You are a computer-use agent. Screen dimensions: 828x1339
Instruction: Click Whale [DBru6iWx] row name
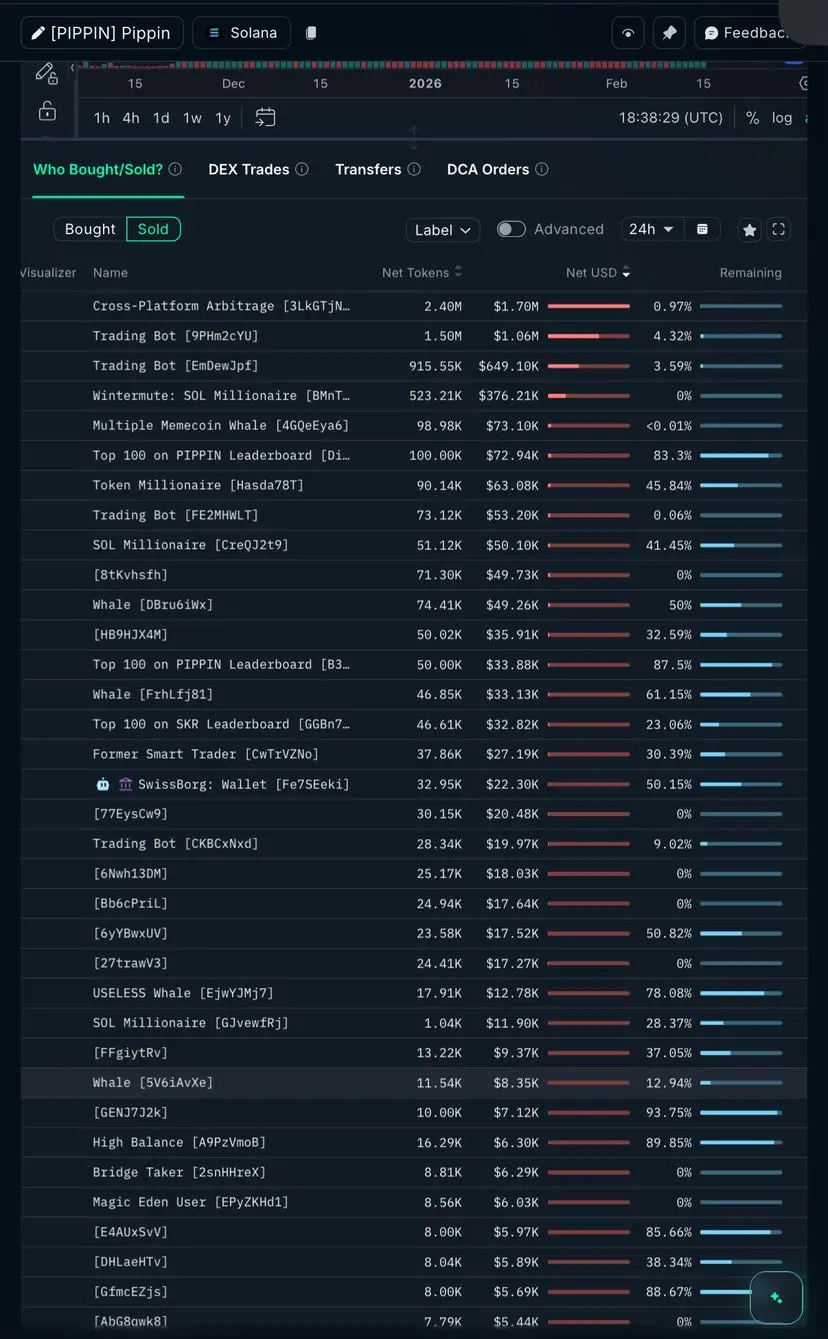(153, 605)
